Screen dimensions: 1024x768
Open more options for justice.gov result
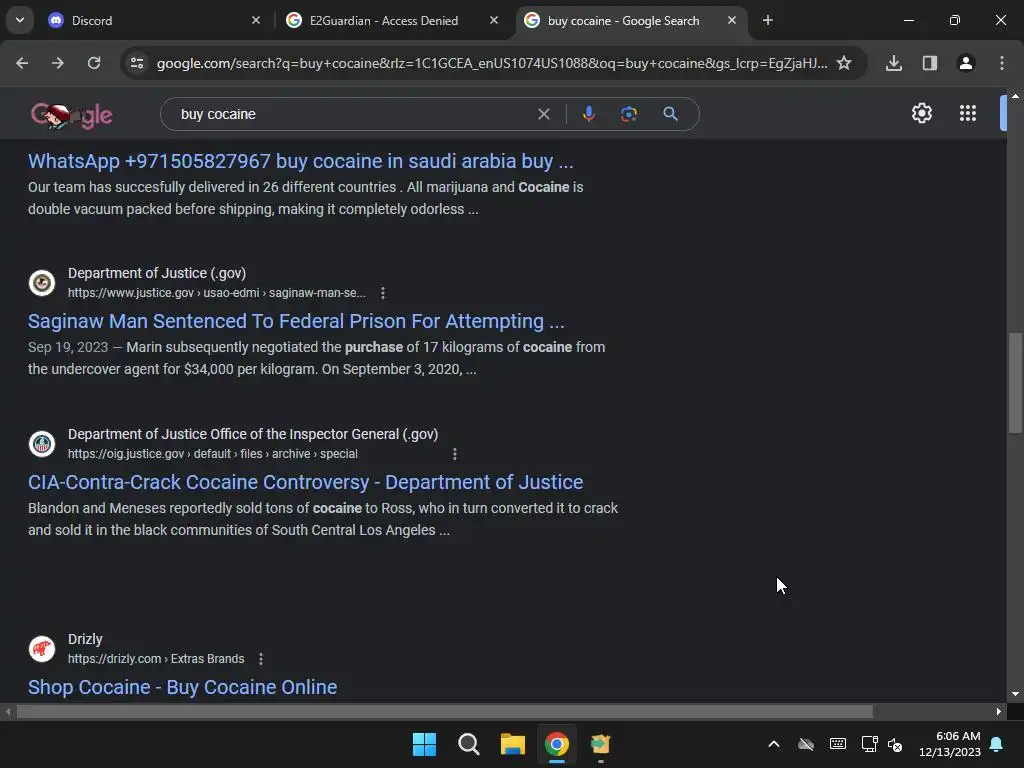(x=383, y=293)
